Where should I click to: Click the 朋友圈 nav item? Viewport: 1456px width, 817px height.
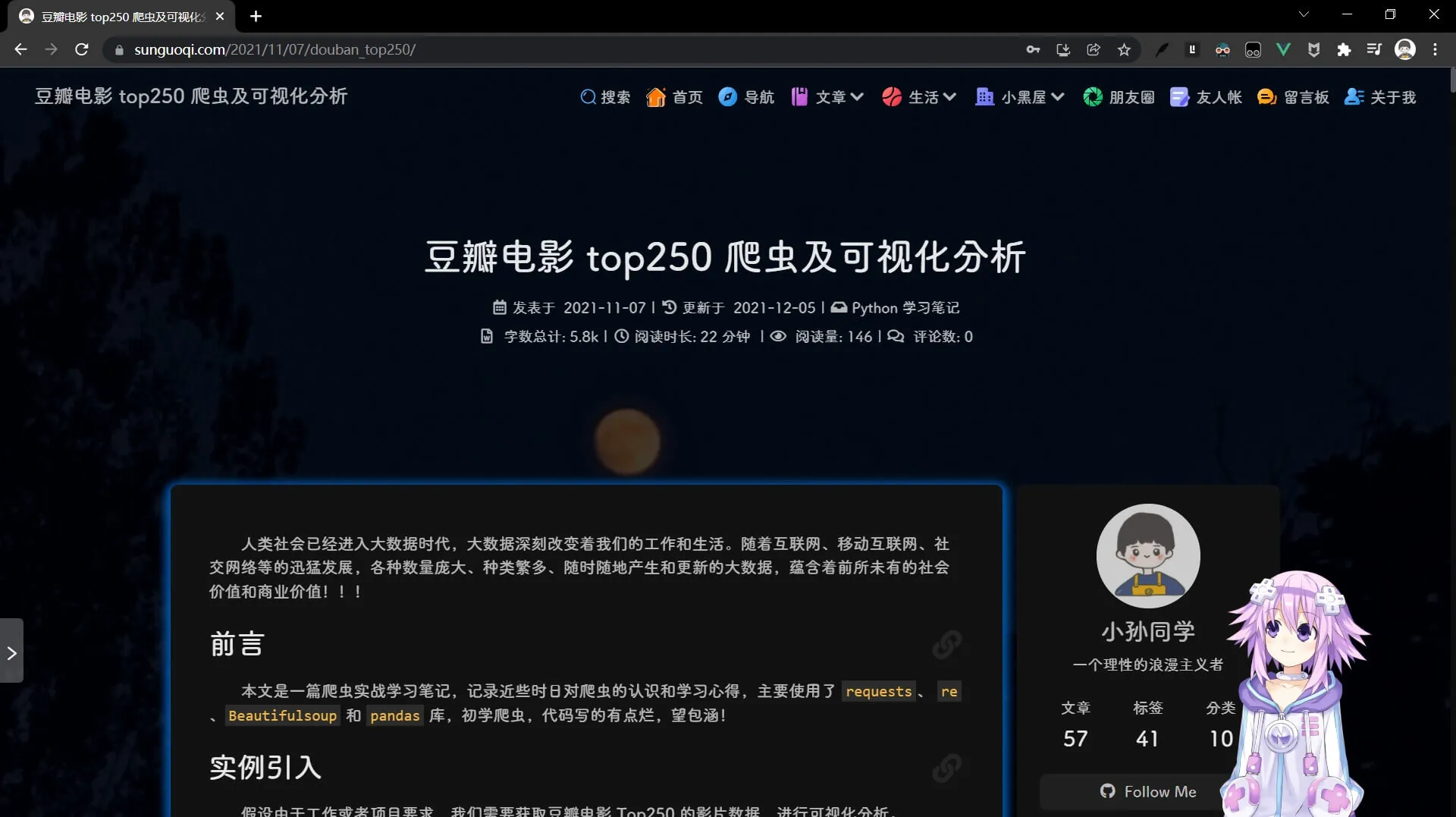pos(1119,97)
